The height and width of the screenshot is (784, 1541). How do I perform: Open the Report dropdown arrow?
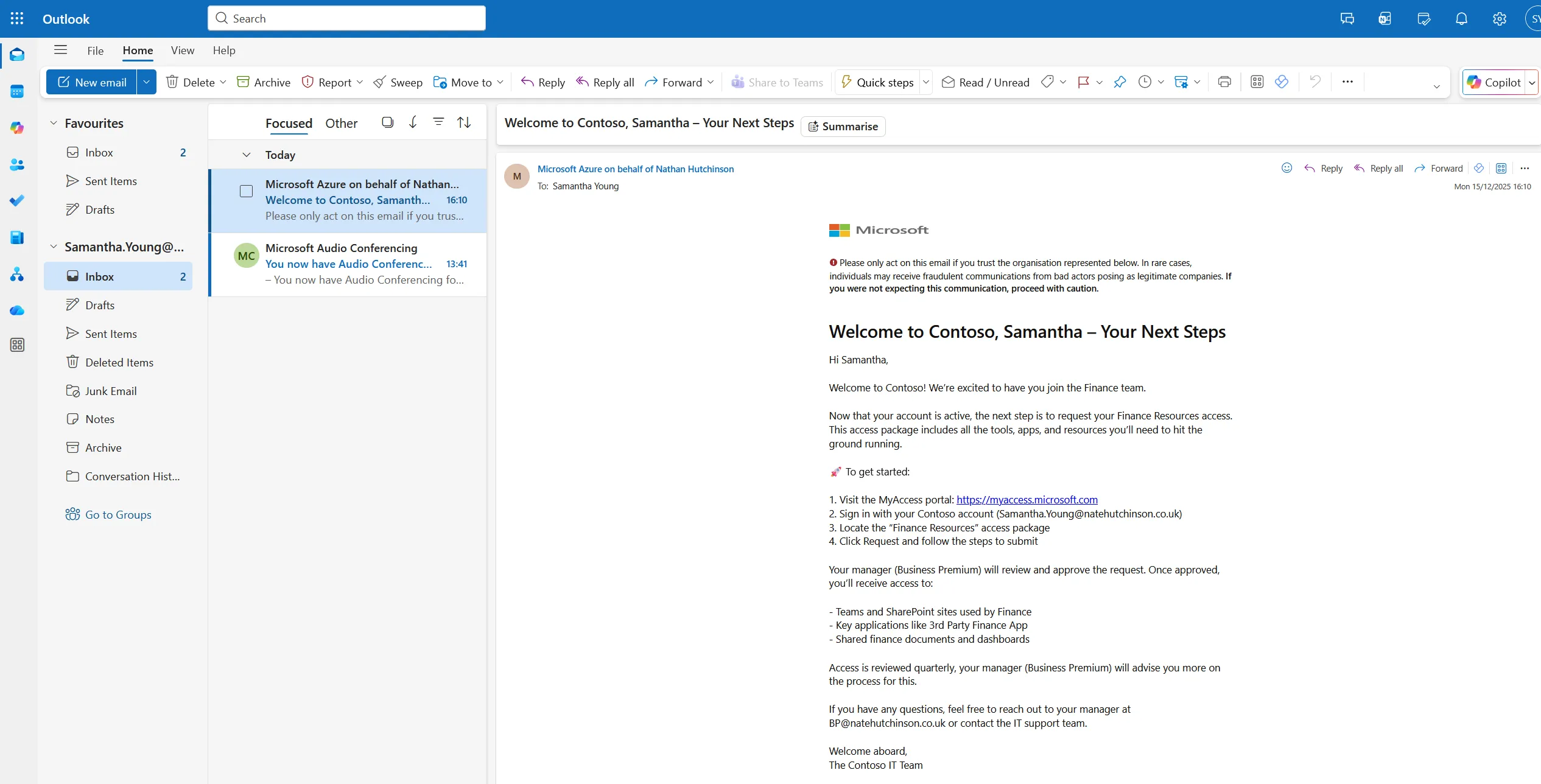(x=360, y=82)
